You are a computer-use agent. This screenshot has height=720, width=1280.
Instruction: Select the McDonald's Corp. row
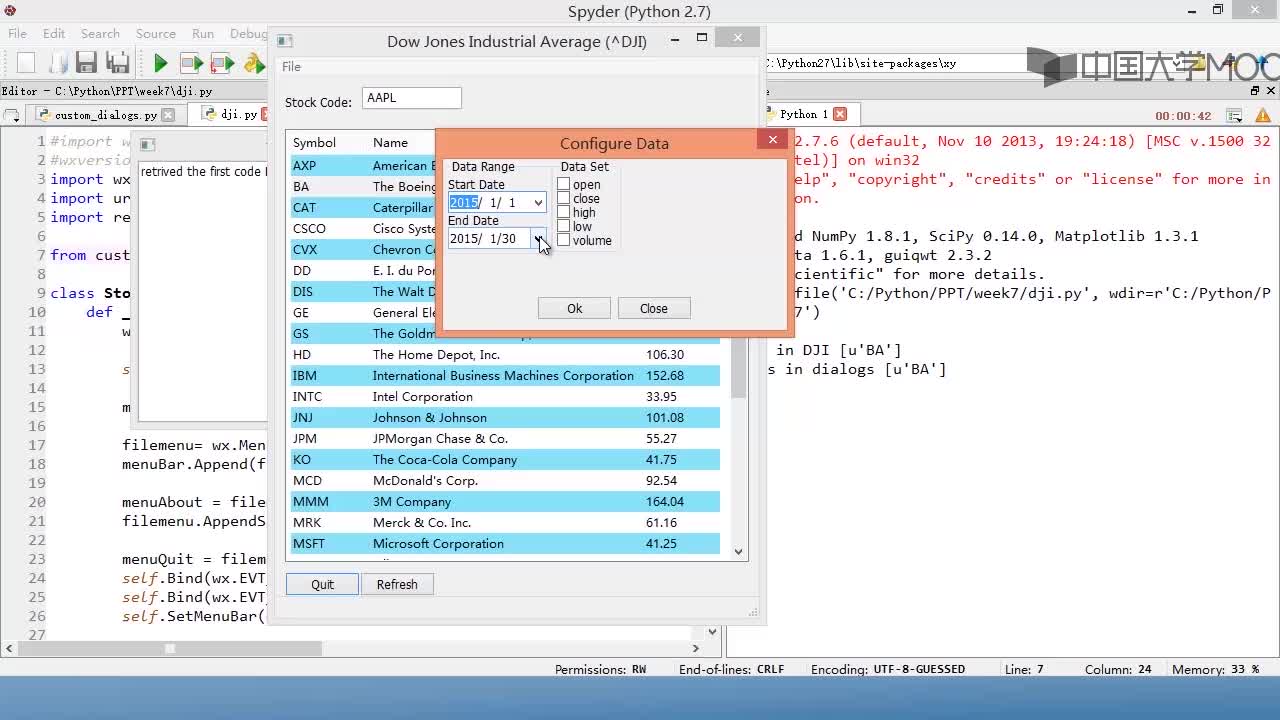click(x=505, y=481)
